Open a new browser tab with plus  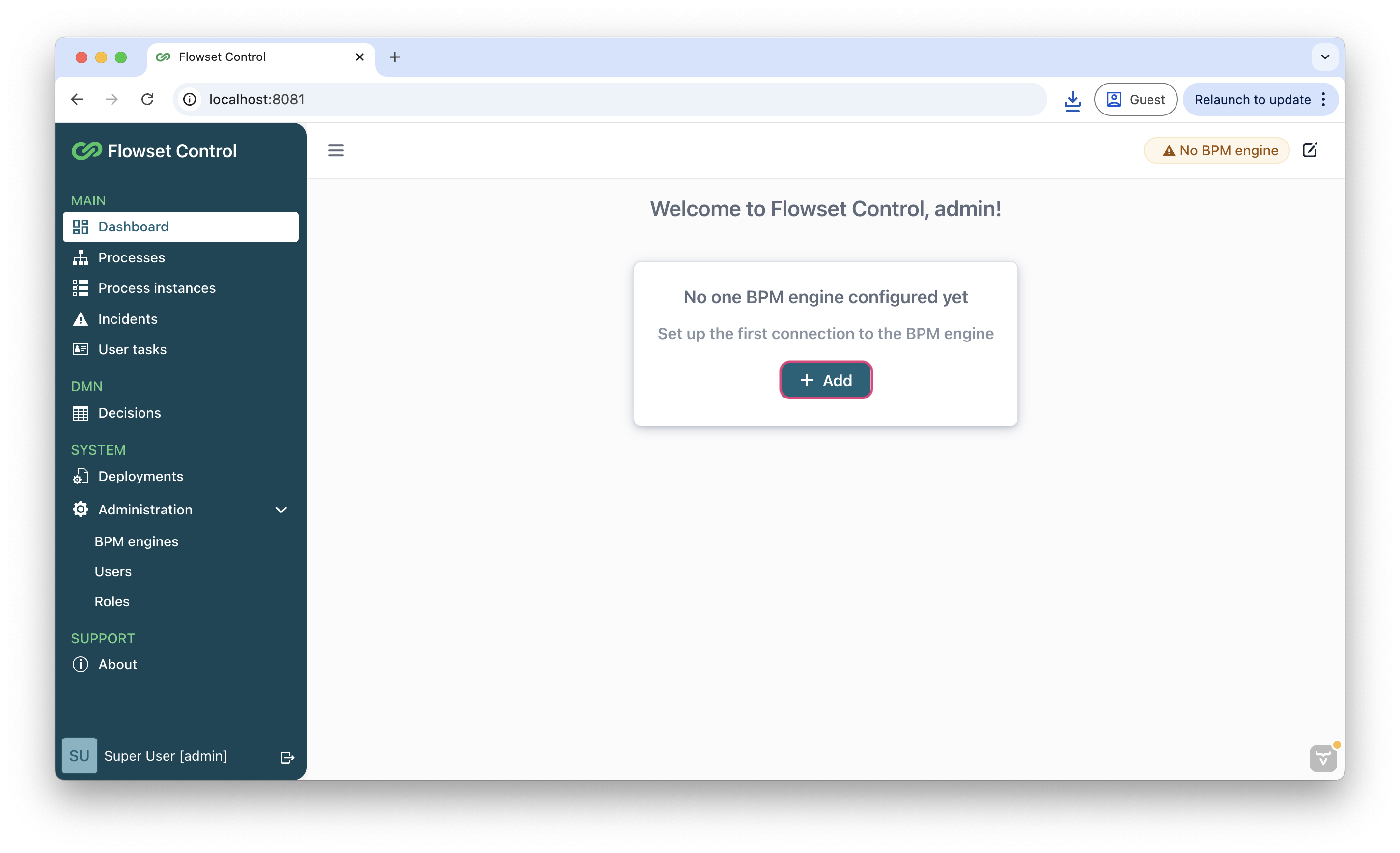[x=394, y=57]
